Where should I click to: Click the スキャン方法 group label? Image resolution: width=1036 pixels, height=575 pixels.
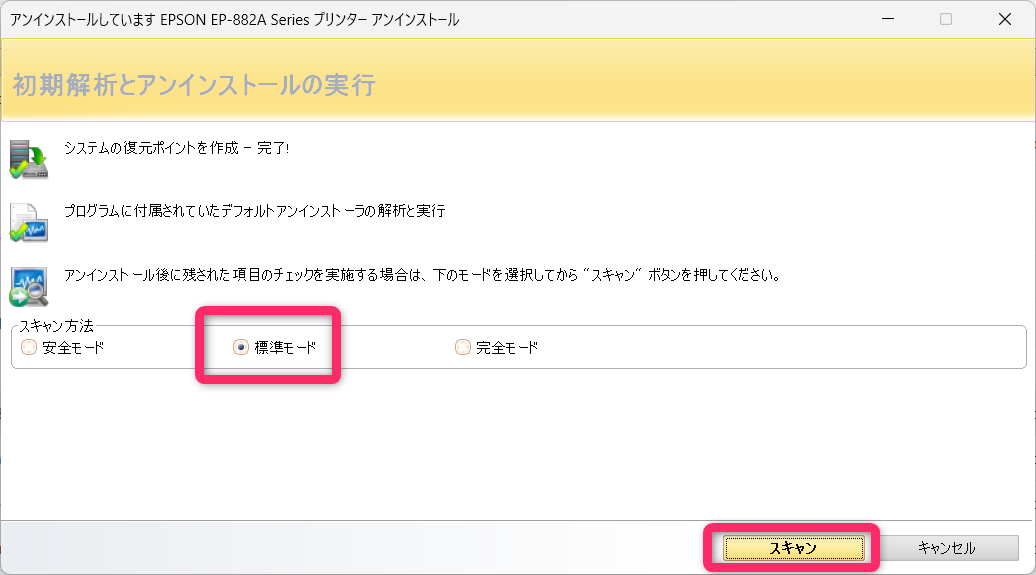point(57,326)
